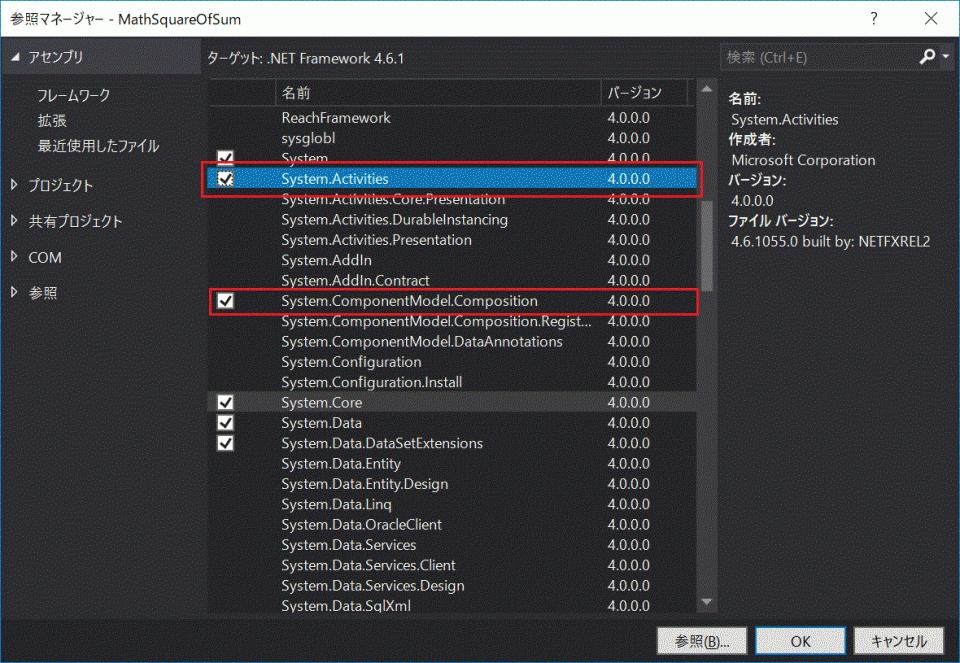This screenshot has width=960, height=663.
Task: Select System.ComponentModel.DataAnnotations row
Action: click(x=452, y=341)
